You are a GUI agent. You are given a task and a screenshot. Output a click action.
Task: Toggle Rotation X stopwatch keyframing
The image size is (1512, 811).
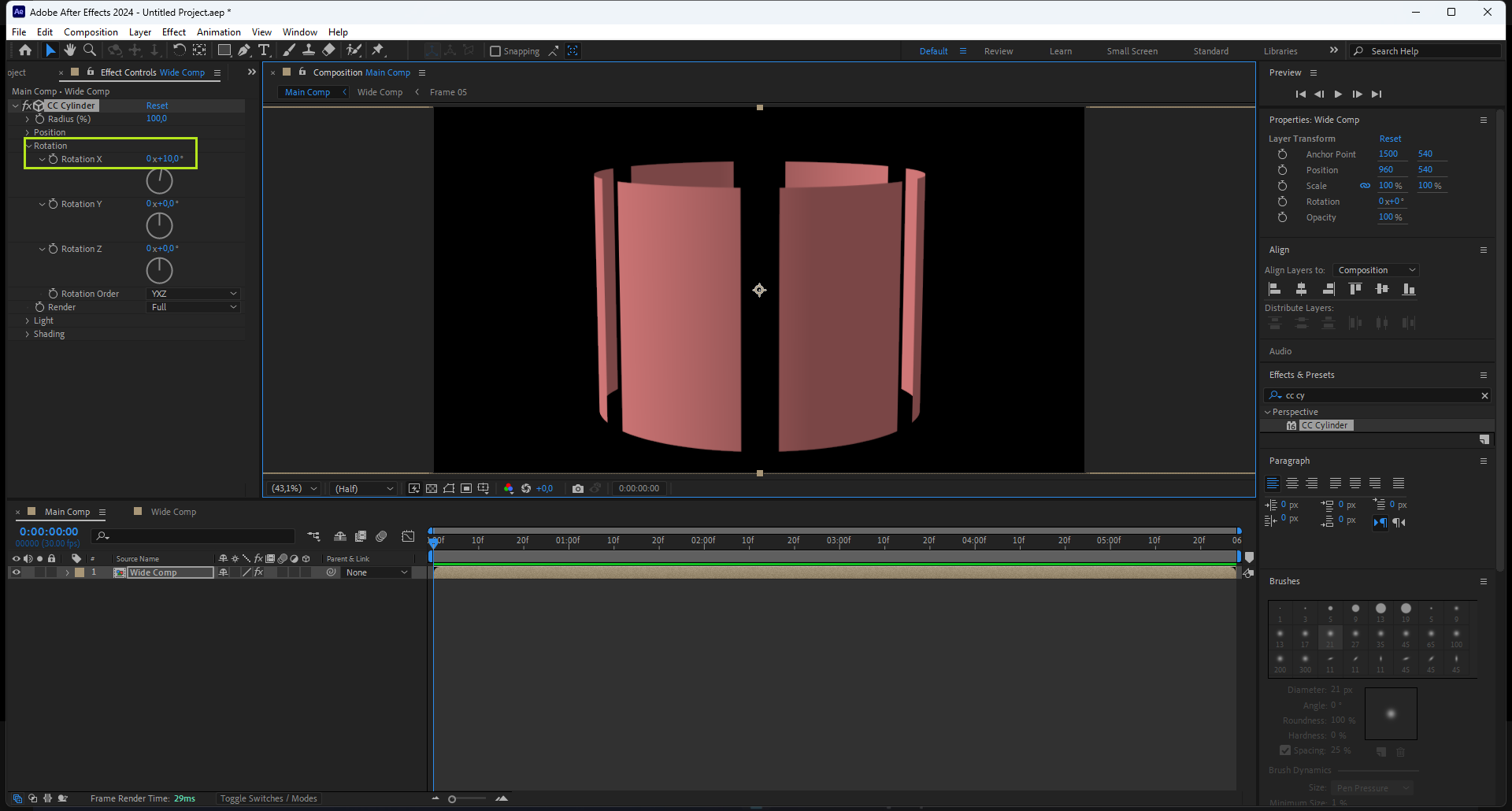tap(54, 159)
